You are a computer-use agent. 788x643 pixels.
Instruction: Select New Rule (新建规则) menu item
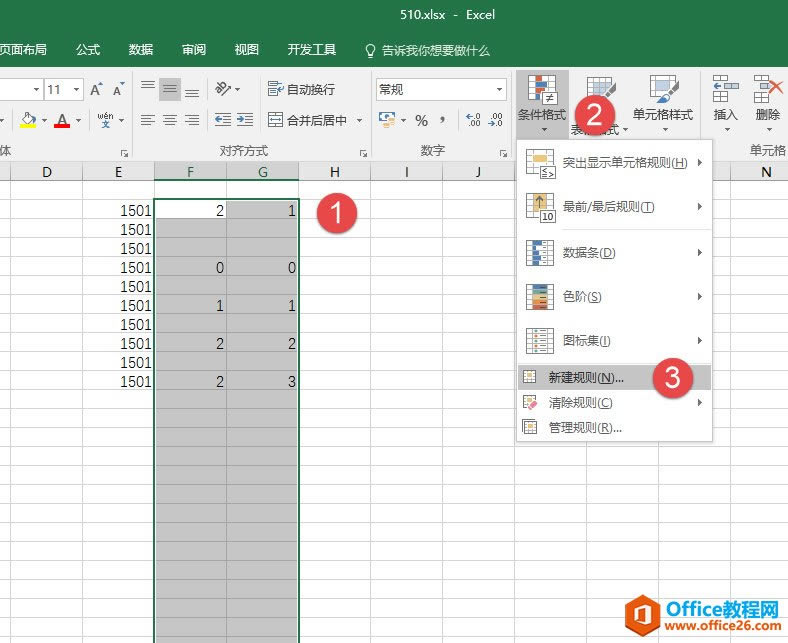pyautogui.click(x=585, y=378)
